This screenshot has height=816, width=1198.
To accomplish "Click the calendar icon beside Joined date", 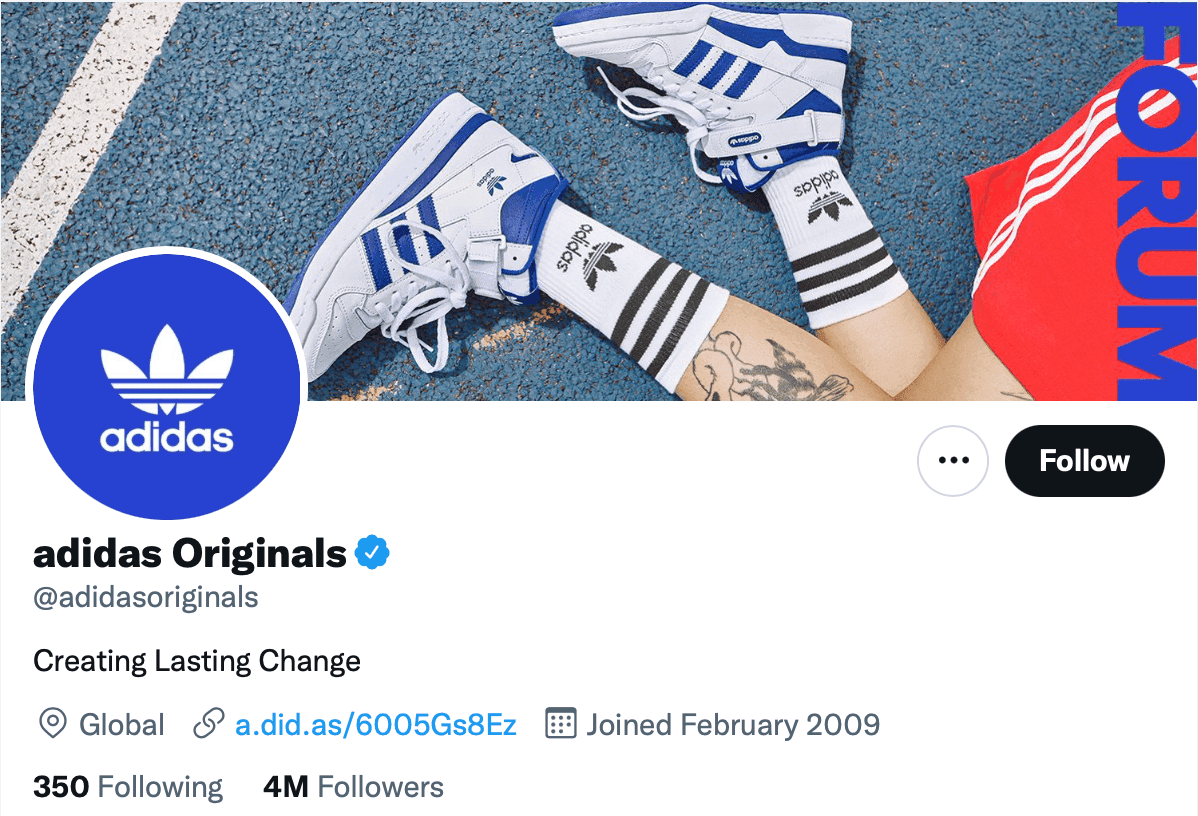I will point(561,723).
